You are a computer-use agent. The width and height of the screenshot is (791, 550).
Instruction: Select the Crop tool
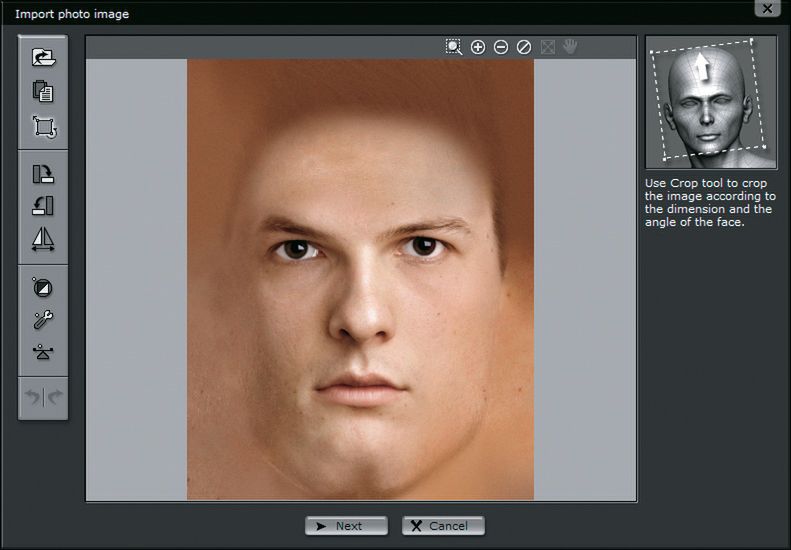pos(43,127)
